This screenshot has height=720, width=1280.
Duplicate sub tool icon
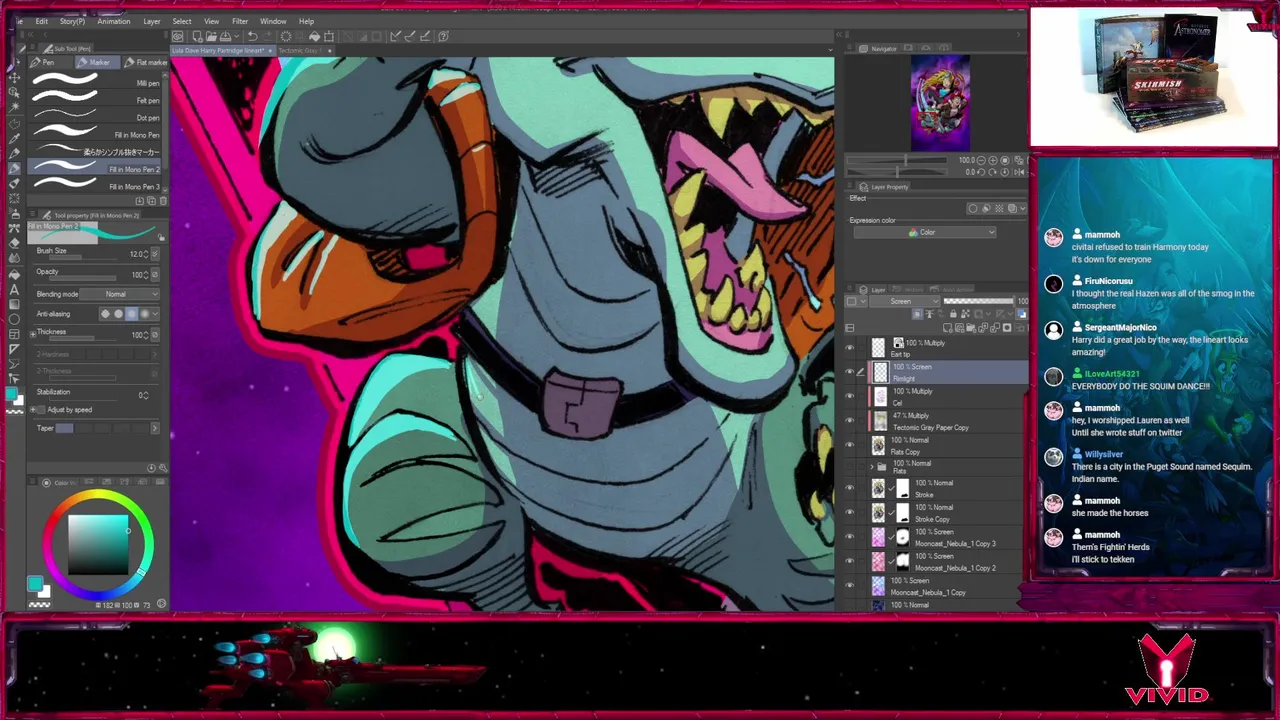coord(151,201)
